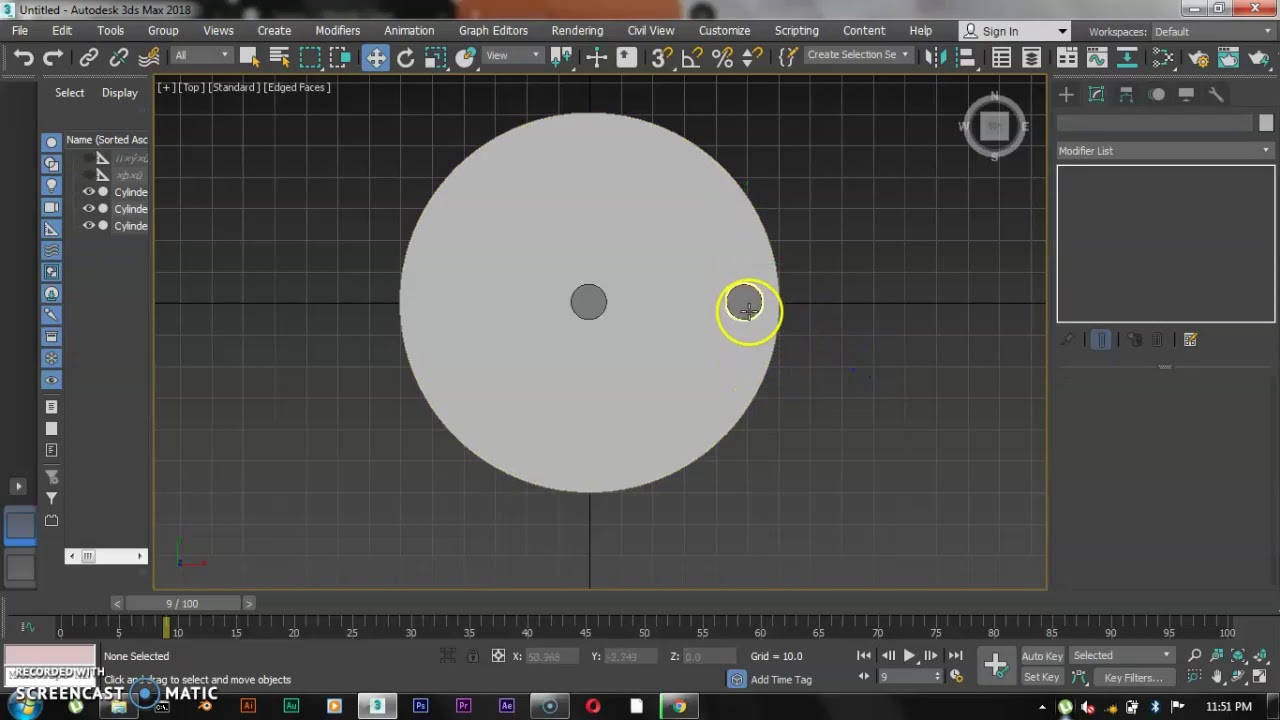Open the Rendered Frame Window icon
Image resolution: width=1280 pixels, height=720 pixels.
1229,57
